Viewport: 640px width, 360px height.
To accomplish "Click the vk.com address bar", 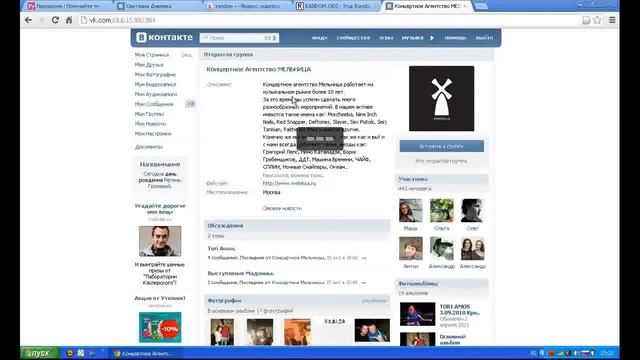I will [331, 20].
